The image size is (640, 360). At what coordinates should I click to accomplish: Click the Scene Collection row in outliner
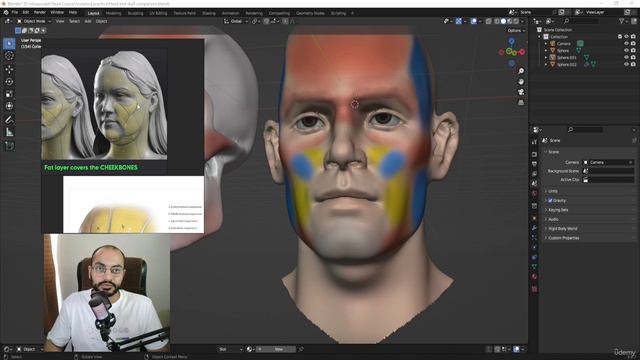pyautogui.click(x=558, y=30)
